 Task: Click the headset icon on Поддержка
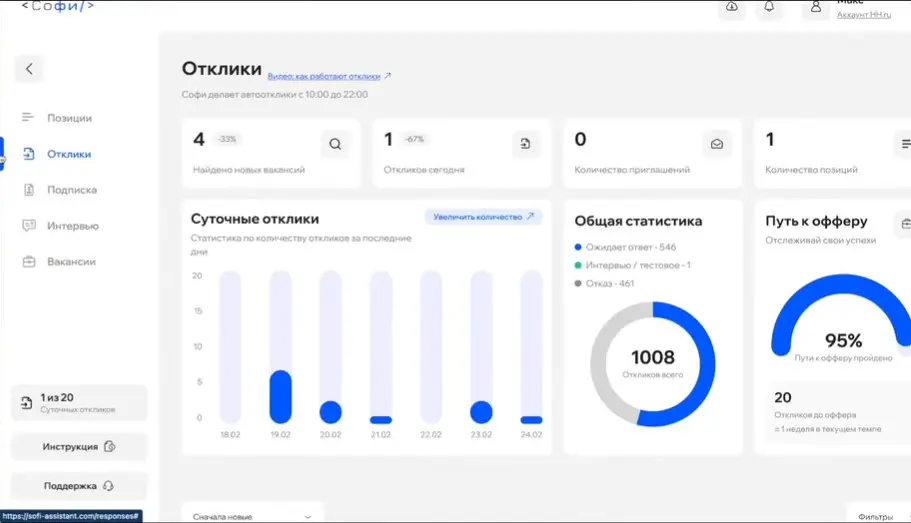(108, 486)
